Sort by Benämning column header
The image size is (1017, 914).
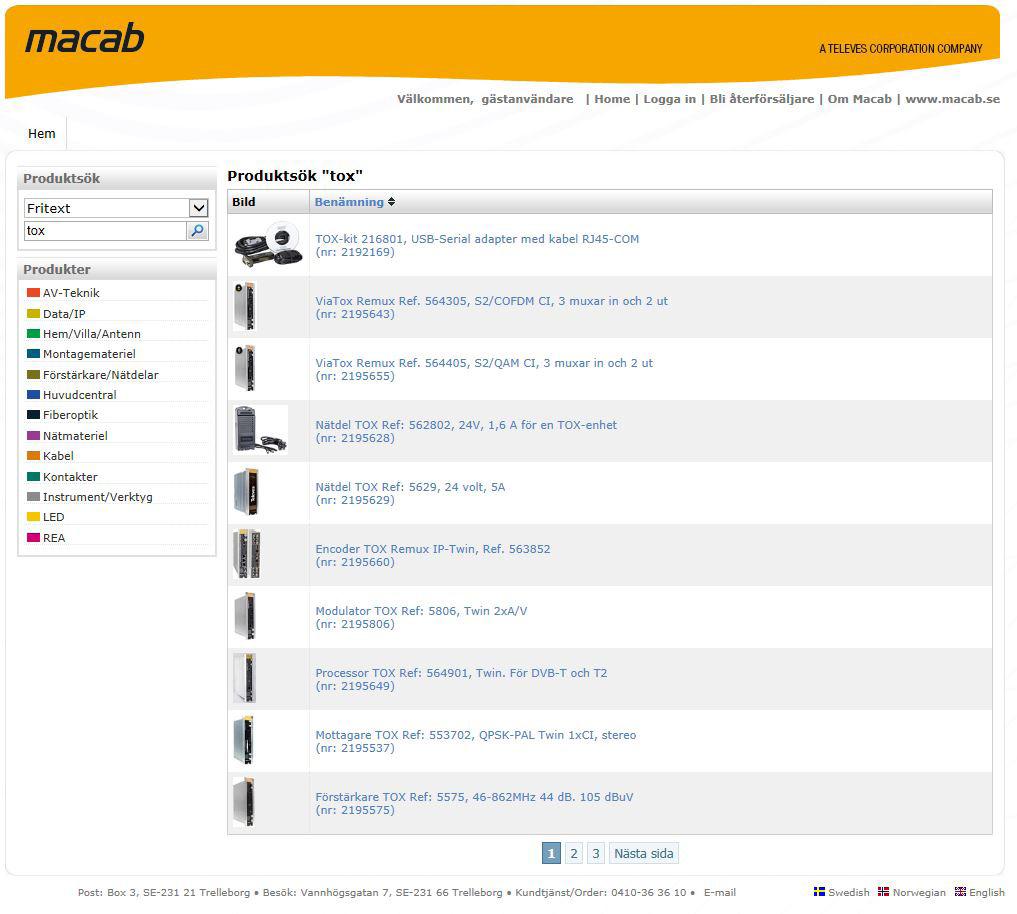(349, 202)
